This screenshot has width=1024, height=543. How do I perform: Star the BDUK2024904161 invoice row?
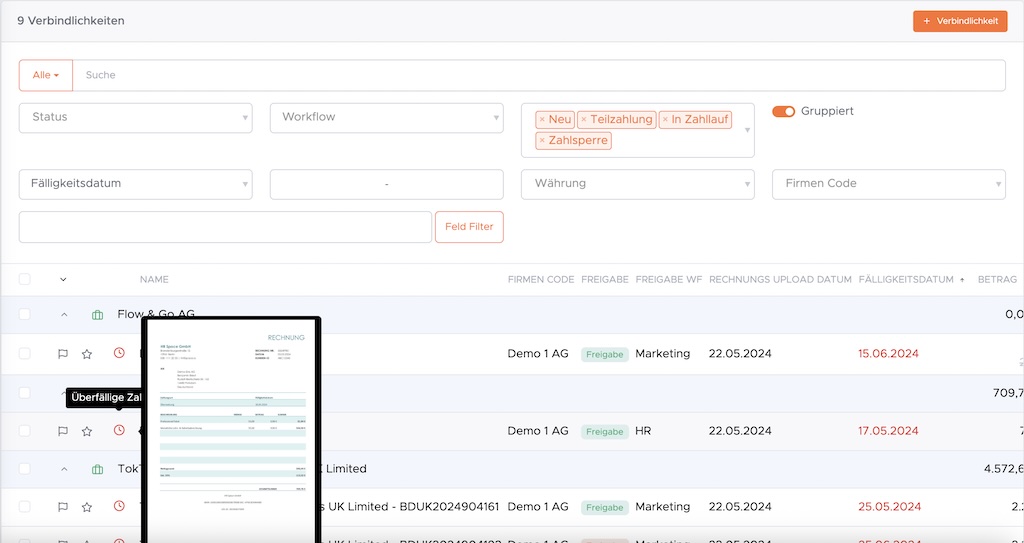click(x=87, y=507)
